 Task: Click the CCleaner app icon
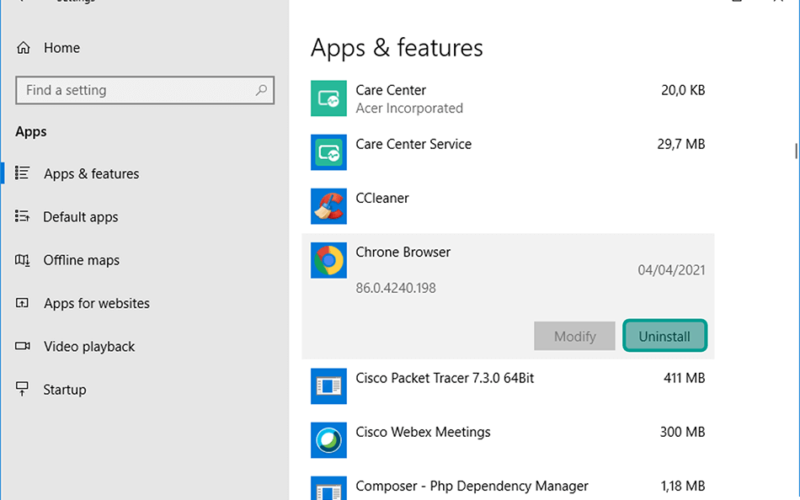[329, 207]
